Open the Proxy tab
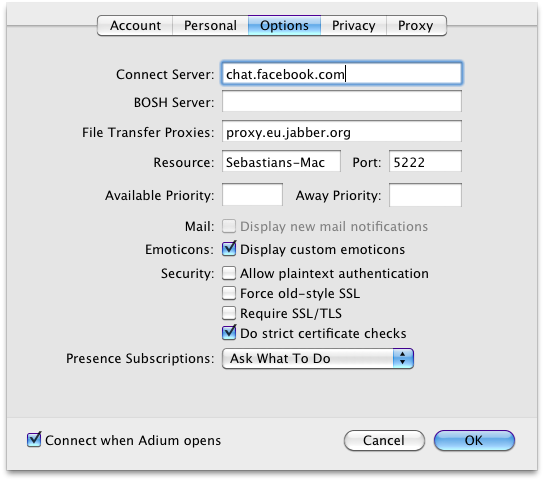Viewport: 544px width, 481px height. click(x=416, y=25)
